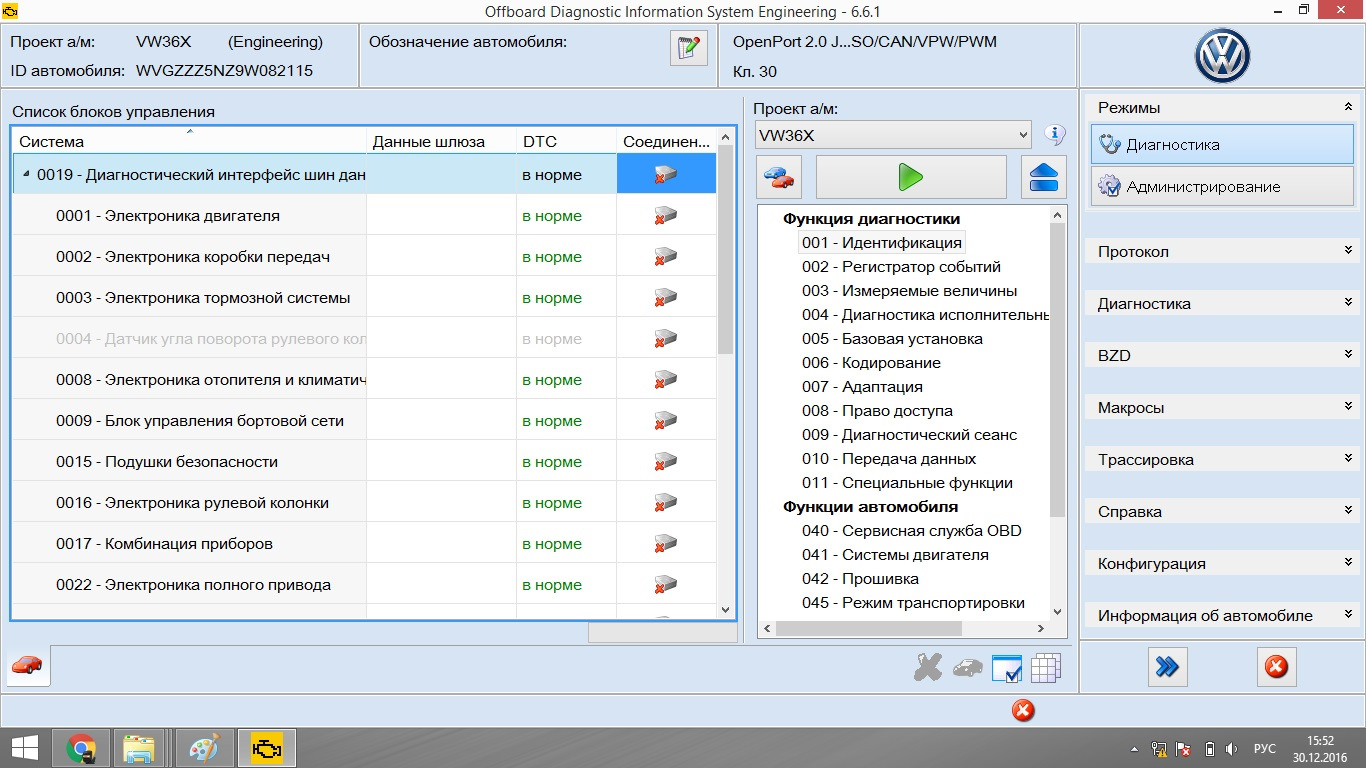
Task: Select 002 - Регистратор событий function
Action: point(901,267)
